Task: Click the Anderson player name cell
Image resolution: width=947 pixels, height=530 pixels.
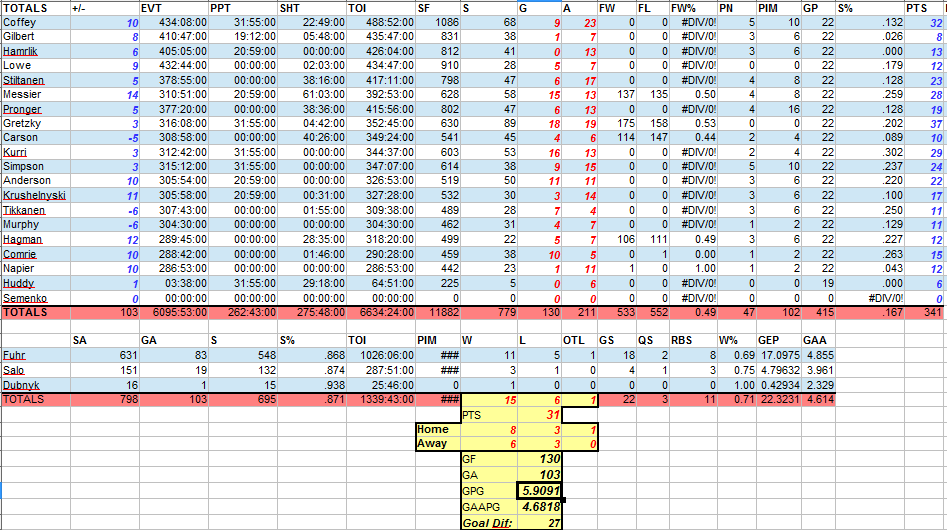Action: (36, 180)
